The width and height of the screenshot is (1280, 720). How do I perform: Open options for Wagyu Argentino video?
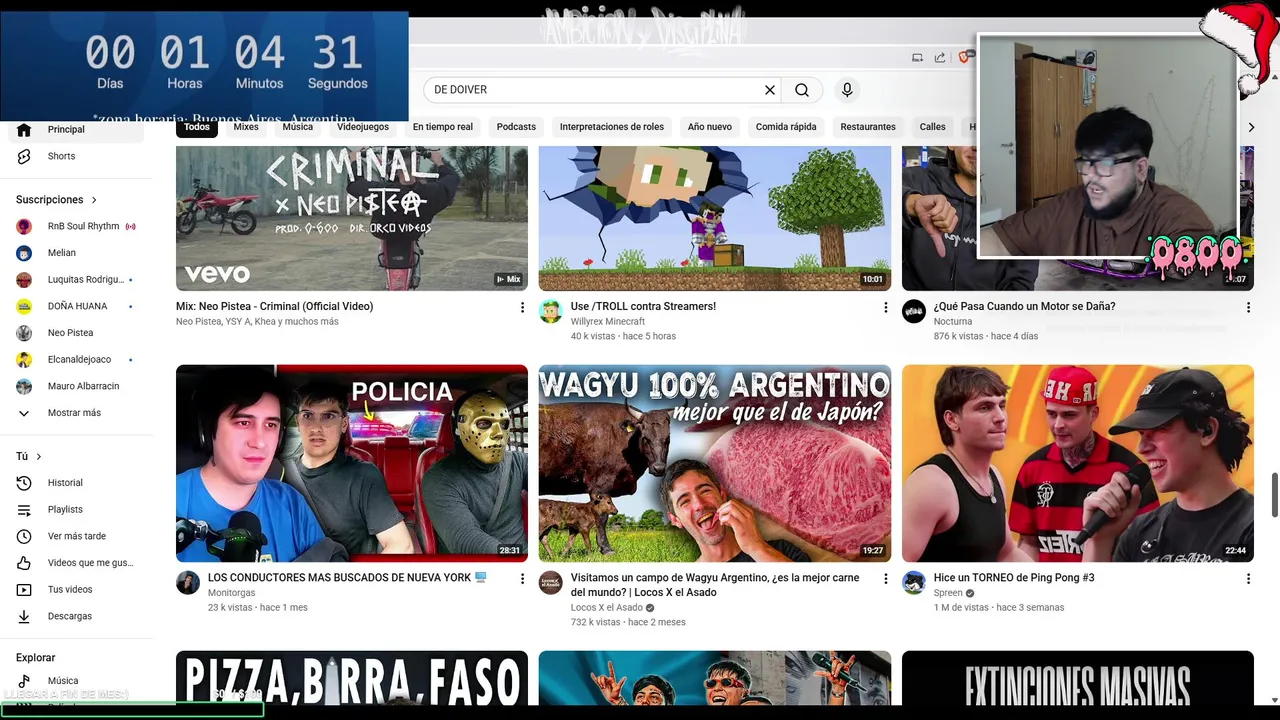coord(885,579)
